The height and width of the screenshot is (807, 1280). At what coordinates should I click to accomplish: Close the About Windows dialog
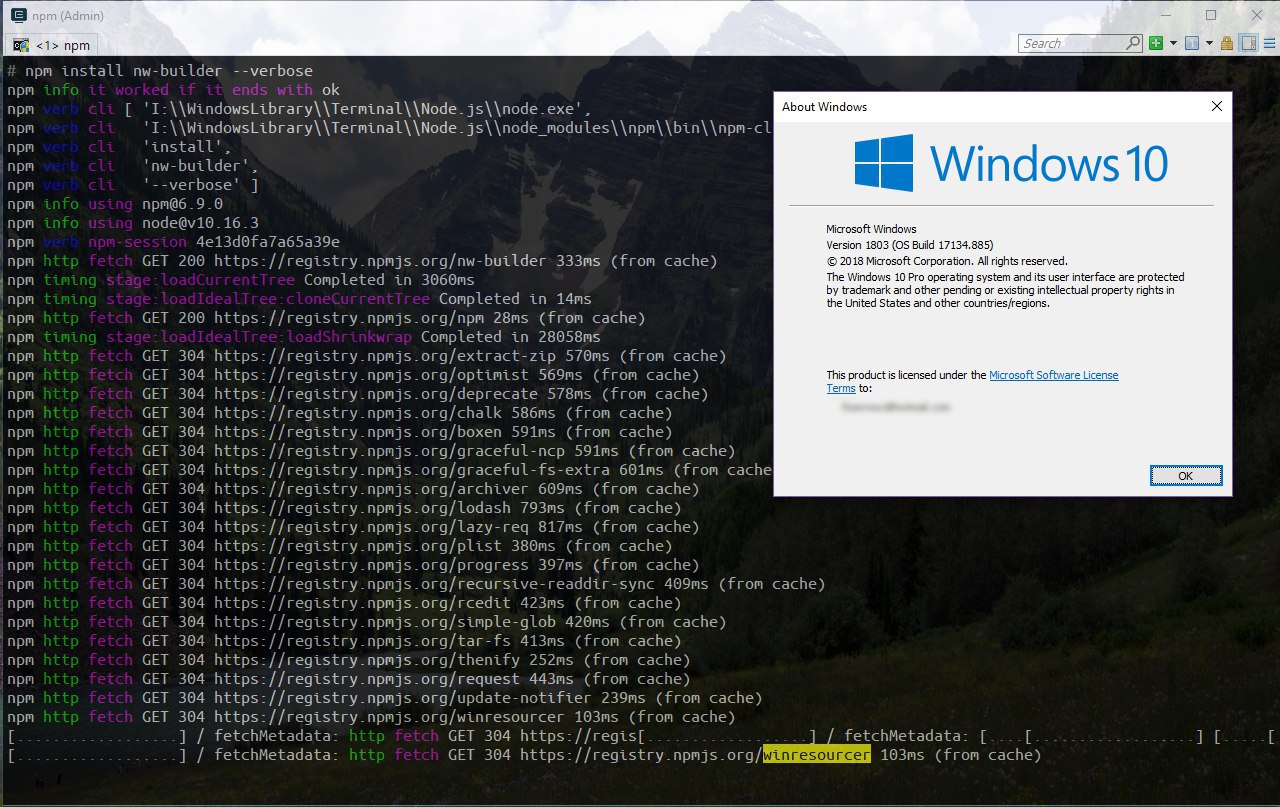click(x=1216, y=106)
